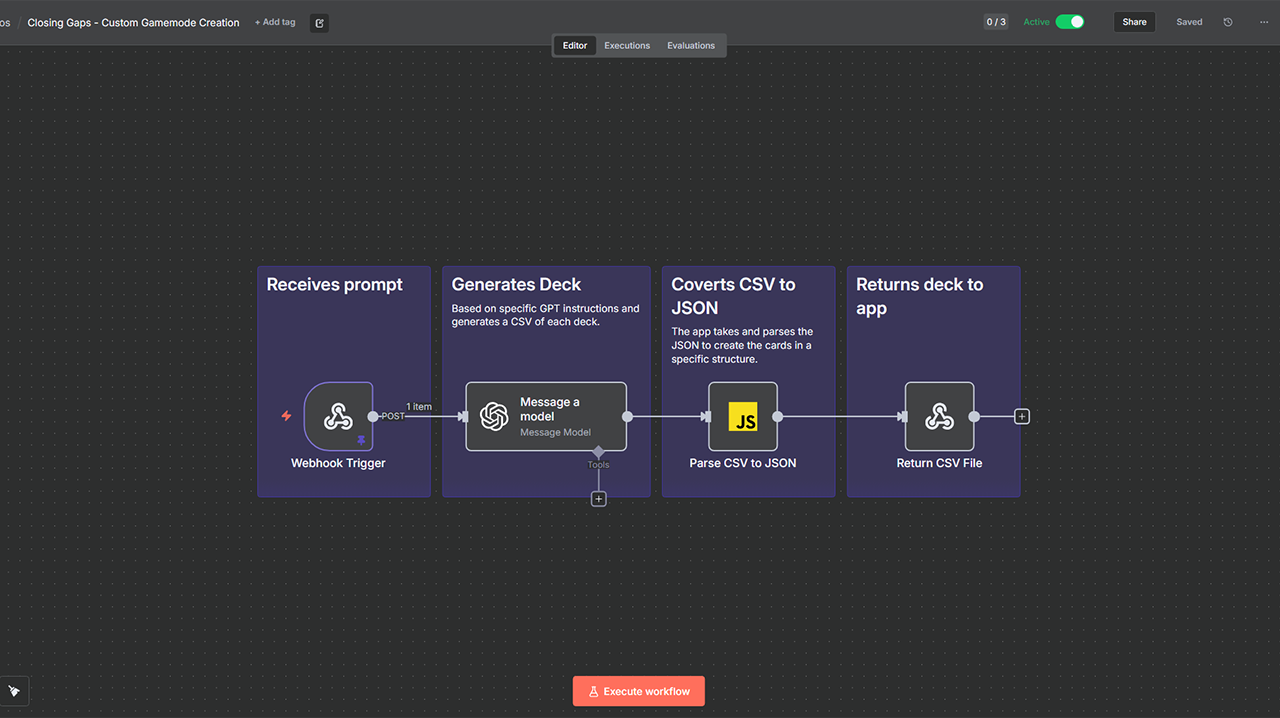Switch to the Evaluations tab
The image size is (1280, 718).
(691, 45)
